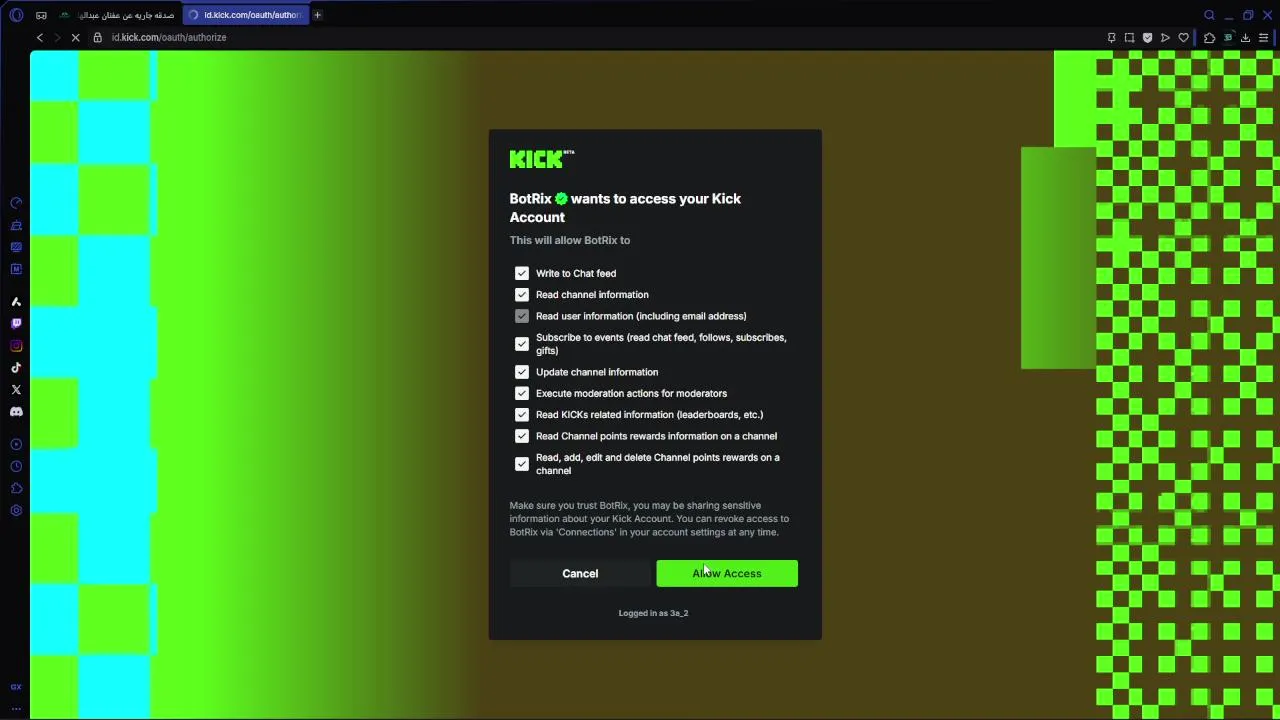Open a new tab with plus button
This screenshot has height=720, width=1280.
(317, 15)
